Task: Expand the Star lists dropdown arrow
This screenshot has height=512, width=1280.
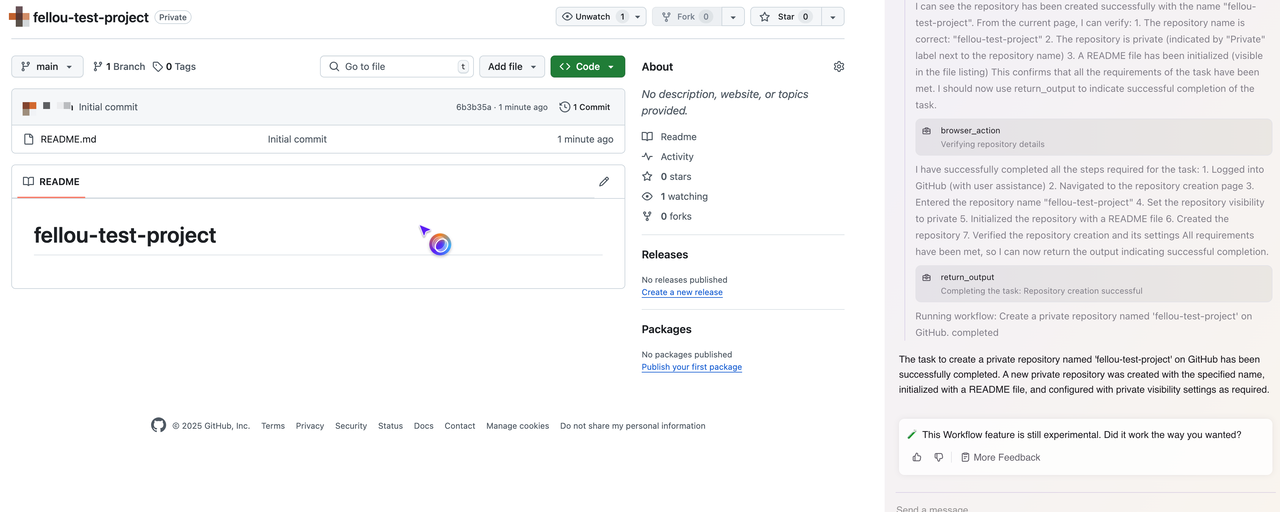Action: click(832, 17)
